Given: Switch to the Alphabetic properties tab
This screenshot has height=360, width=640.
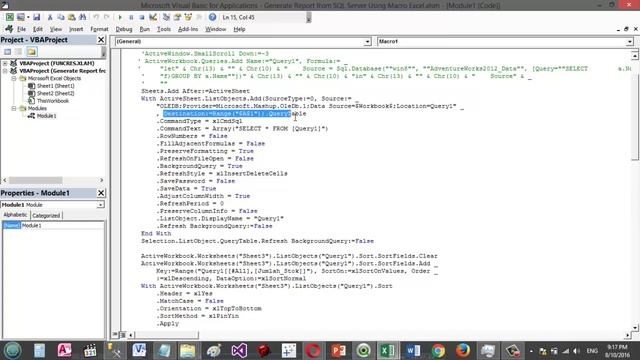Looking at the screenshot, I should coord(15,215).
